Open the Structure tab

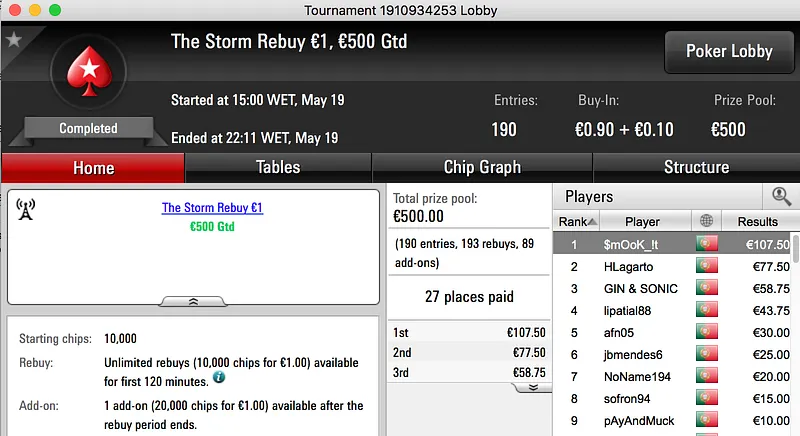pyautogui.click(x=696, y=167)
